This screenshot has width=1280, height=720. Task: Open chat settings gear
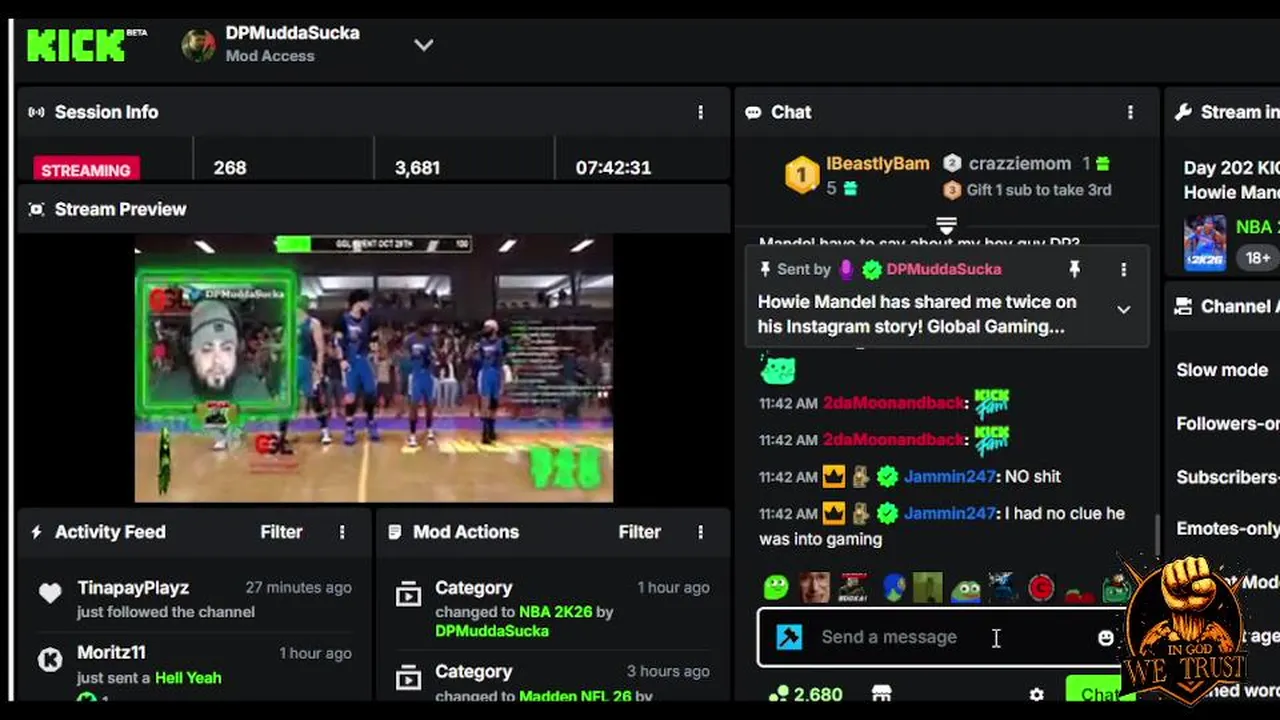click(1036, 693)
